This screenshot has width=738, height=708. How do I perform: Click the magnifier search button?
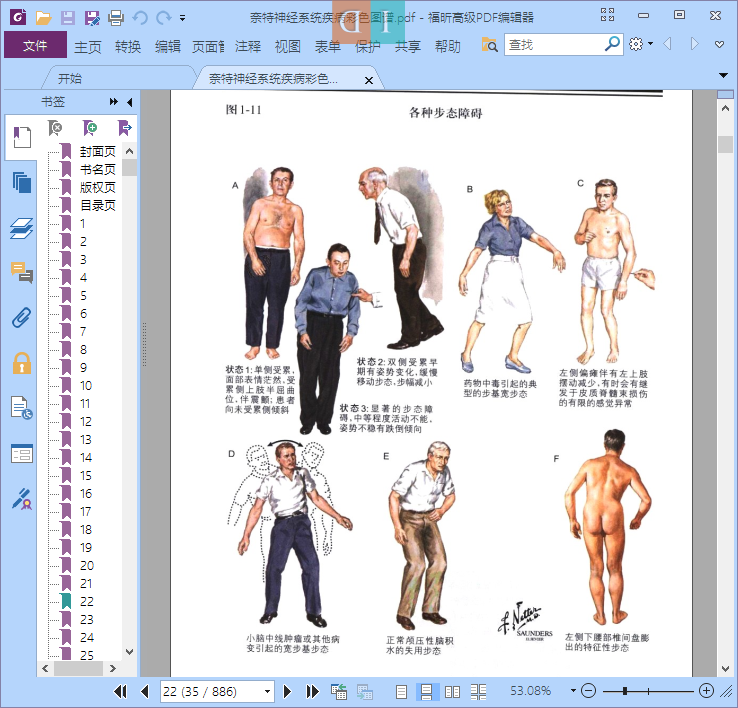[x=612, y=44]
